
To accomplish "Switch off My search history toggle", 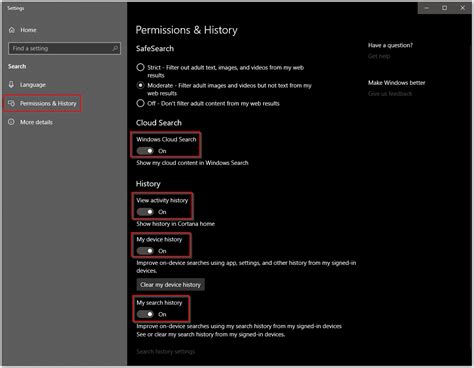I will point(145,314).
